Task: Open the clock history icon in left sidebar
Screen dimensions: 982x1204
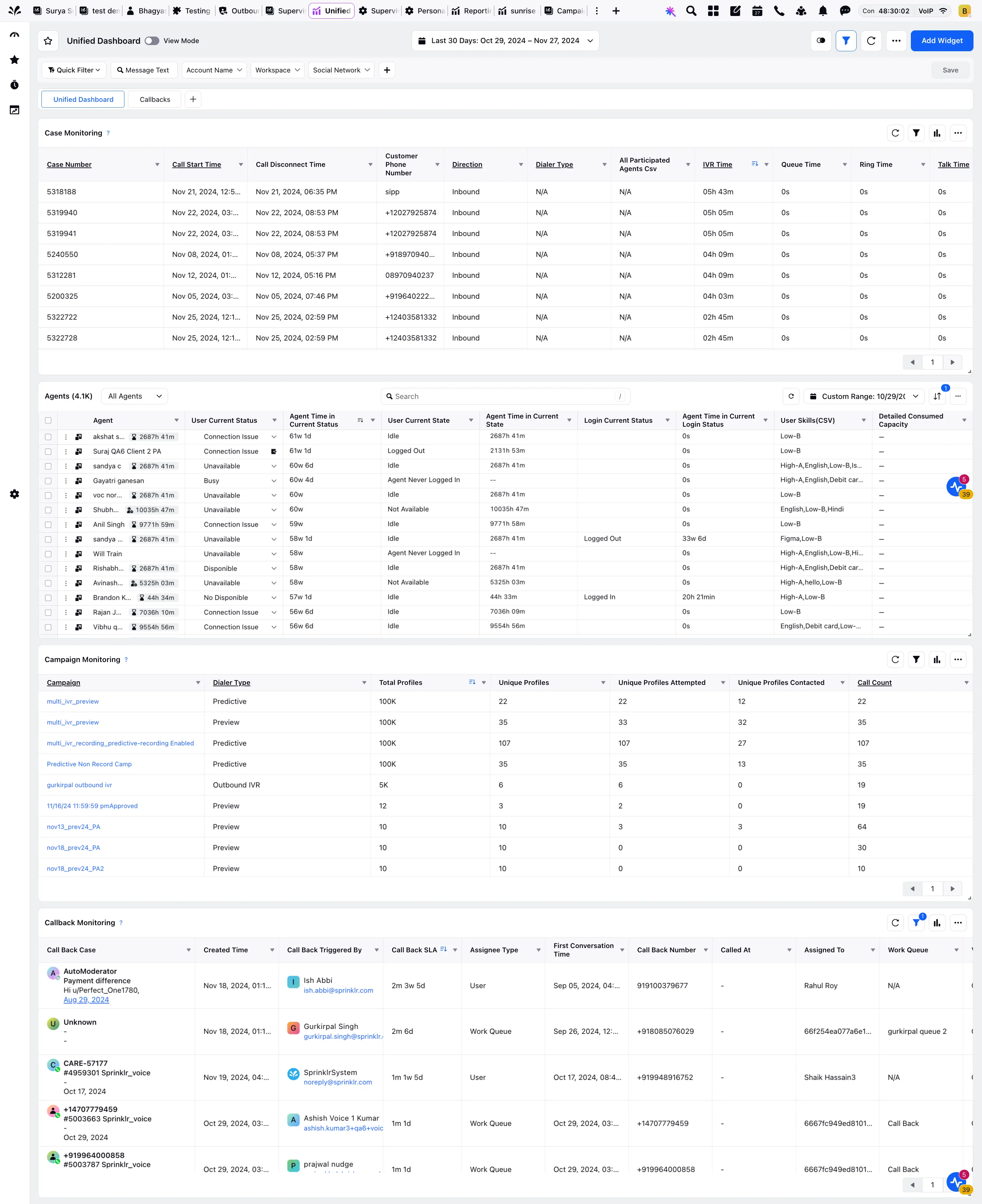Action: coord(14,85)
